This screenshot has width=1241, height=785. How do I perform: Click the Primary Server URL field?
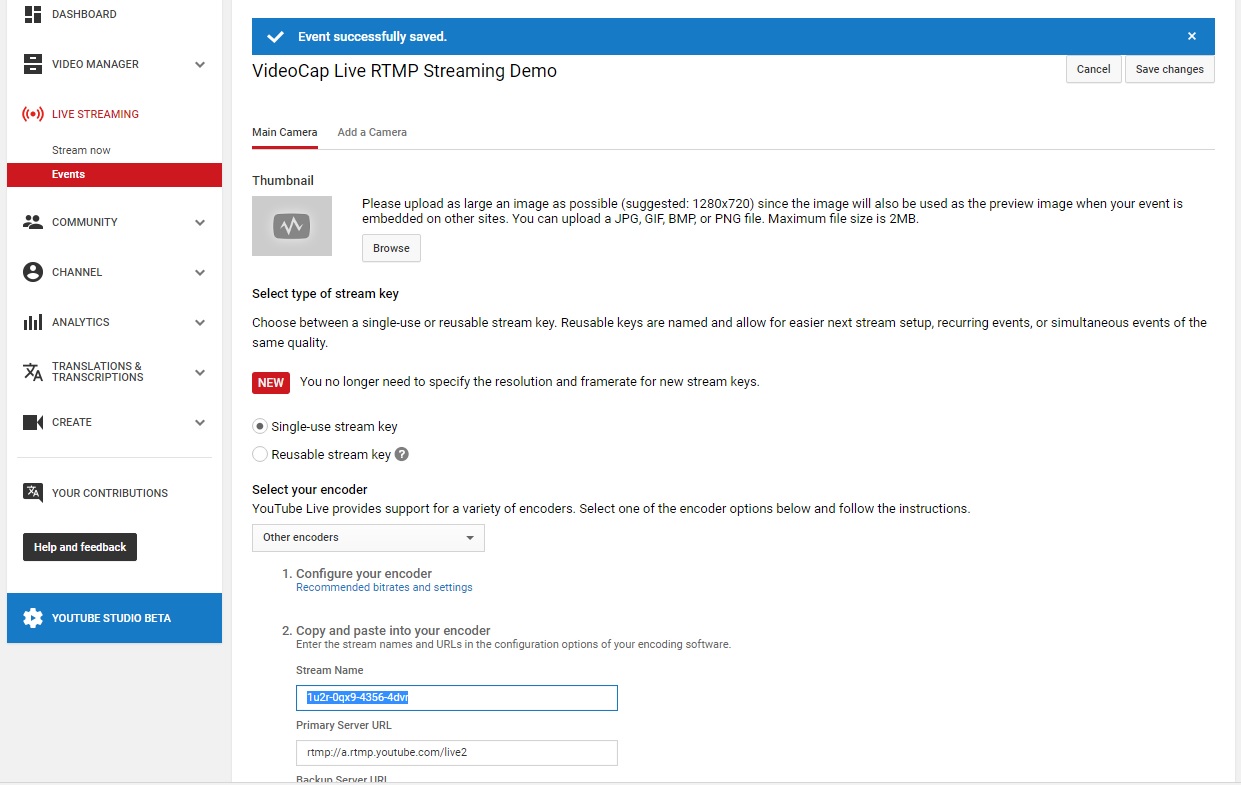(456, 752)
